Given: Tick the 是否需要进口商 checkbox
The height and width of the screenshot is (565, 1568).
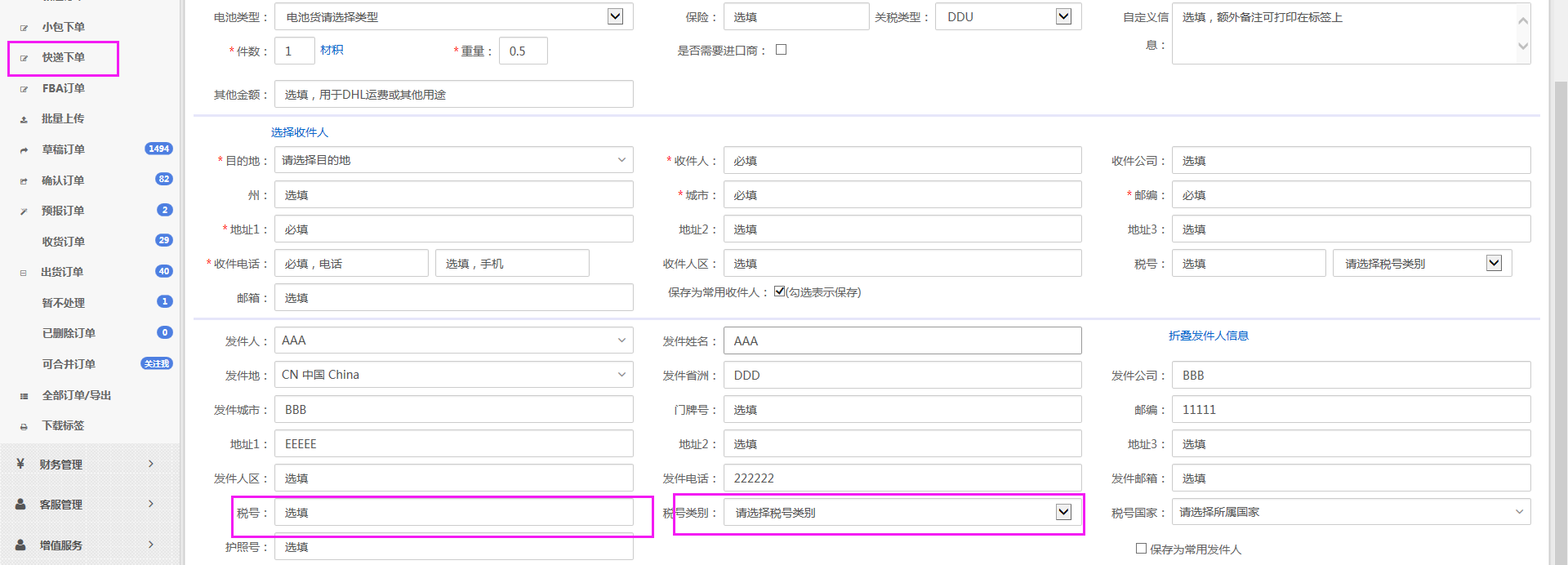Looking at the screenshot, I should 781,50.
